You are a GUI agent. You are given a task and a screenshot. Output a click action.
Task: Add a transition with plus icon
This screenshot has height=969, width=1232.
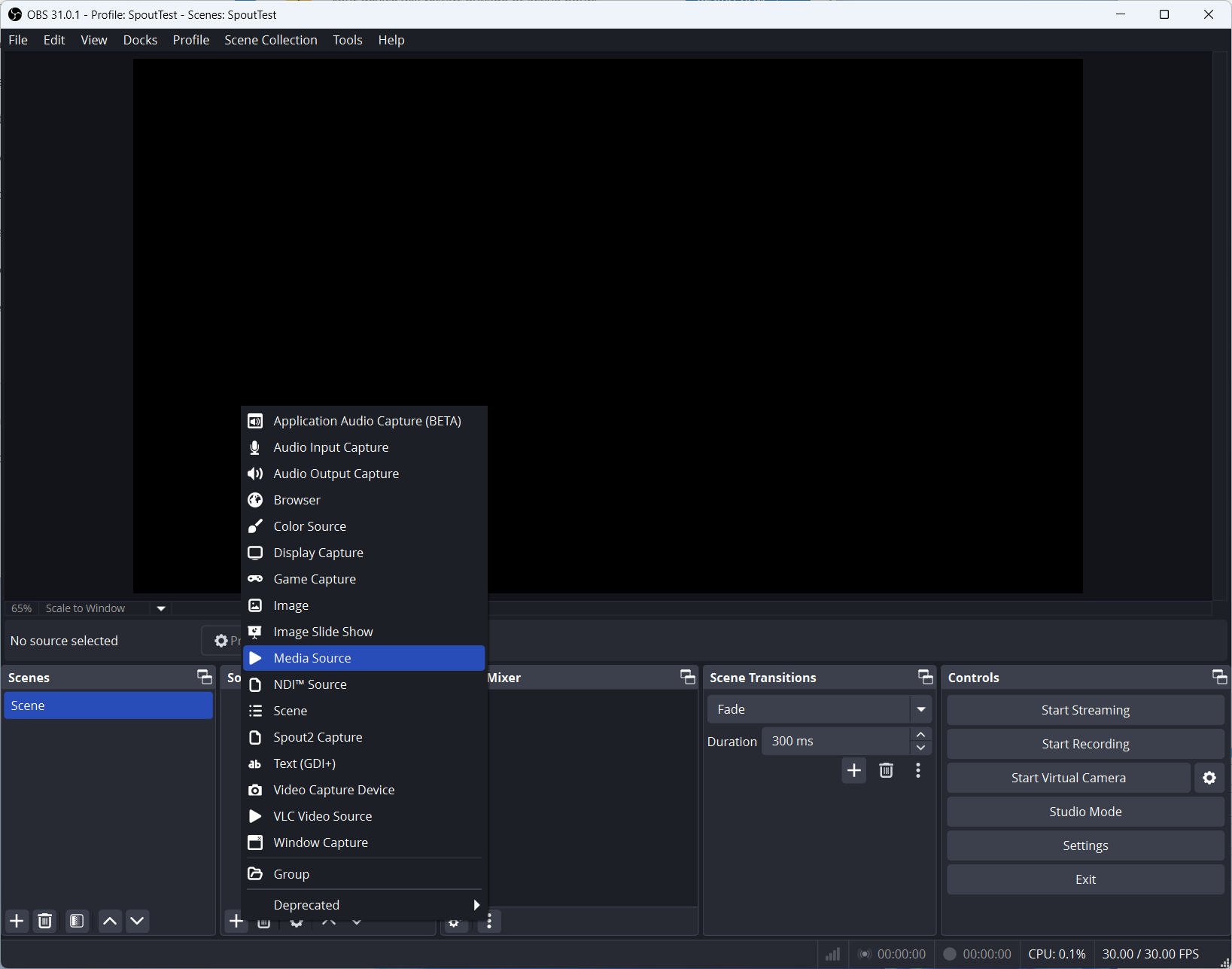(x=853, y=770)
